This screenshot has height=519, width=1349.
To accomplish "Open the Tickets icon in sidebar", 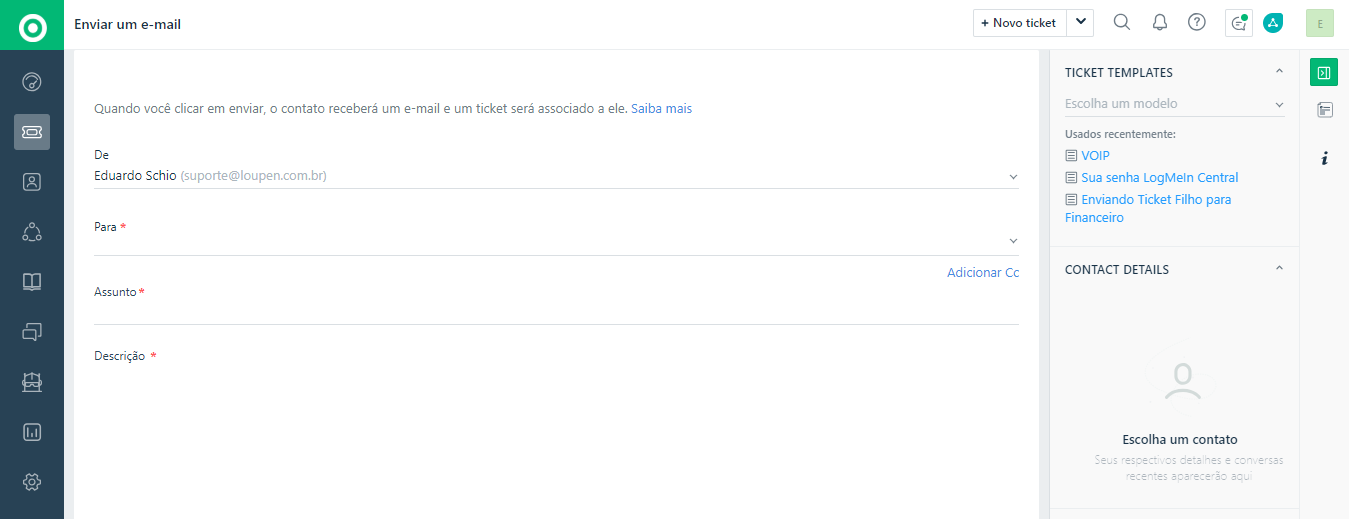I will pos(32,132).
